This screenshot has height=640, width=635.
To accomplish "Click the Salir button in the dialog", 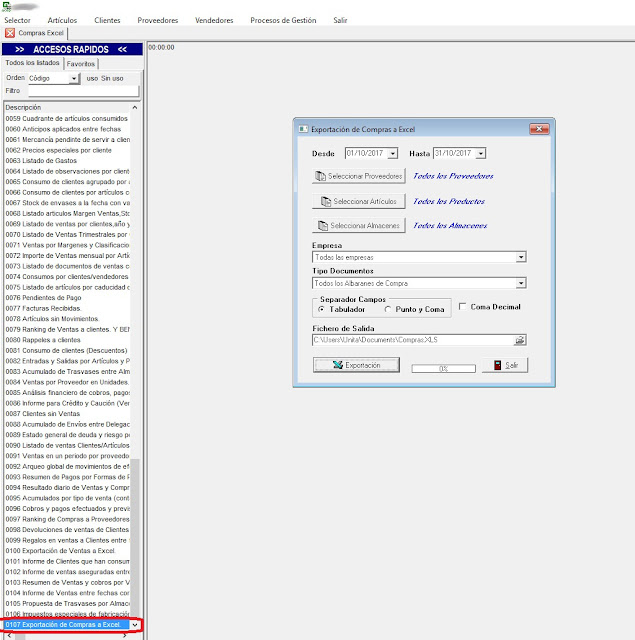I will [505, 365].
